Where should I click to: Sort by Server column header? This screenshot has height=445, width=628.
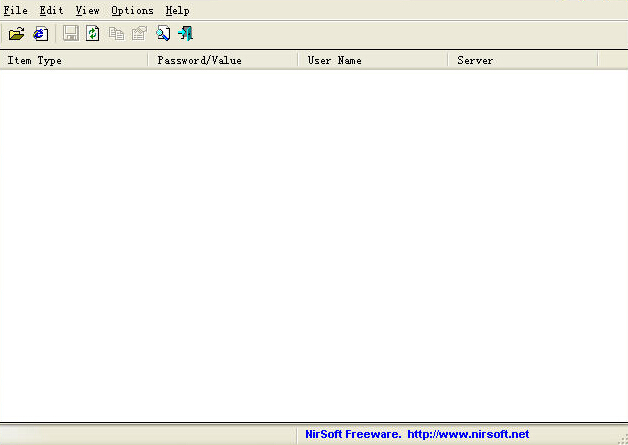click(523, 60)
